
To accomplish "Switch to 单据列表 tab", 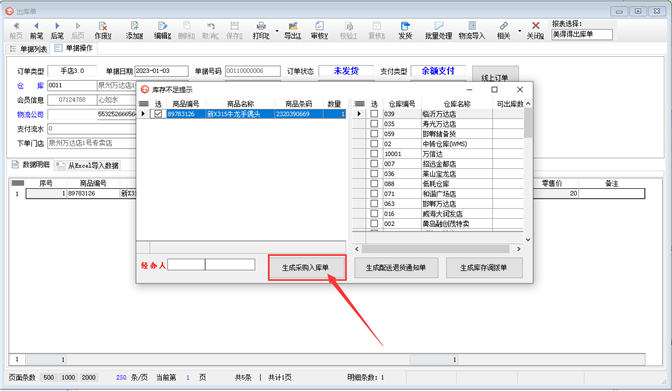I will pyautogui.click(x=29, y=49).
